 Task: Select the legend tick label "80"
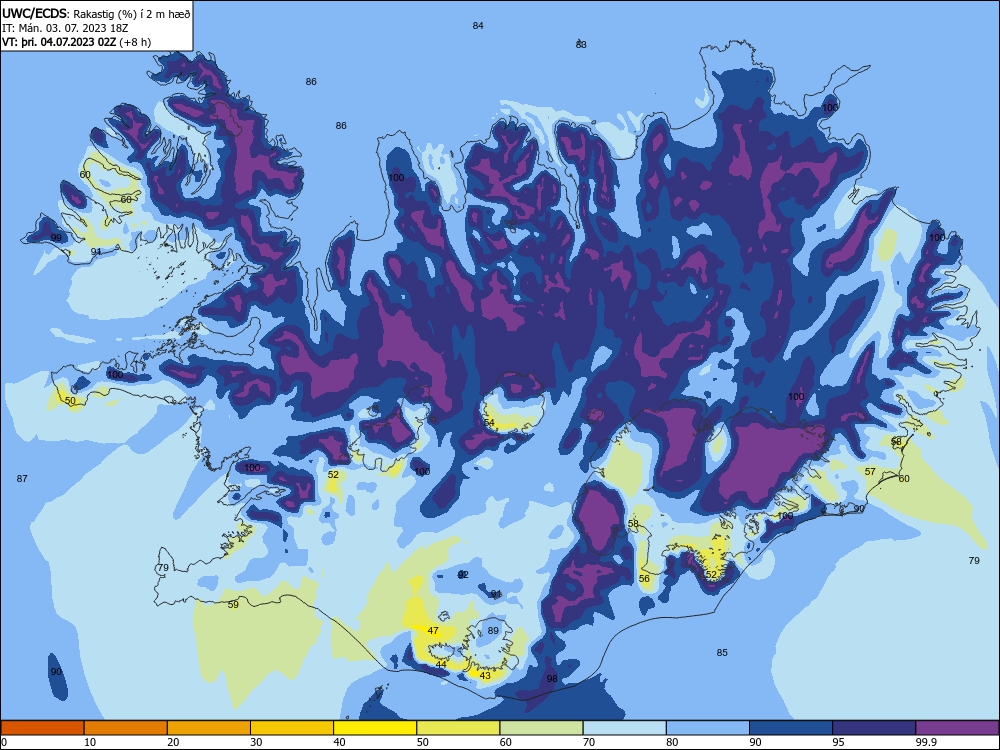coord(672,742)
